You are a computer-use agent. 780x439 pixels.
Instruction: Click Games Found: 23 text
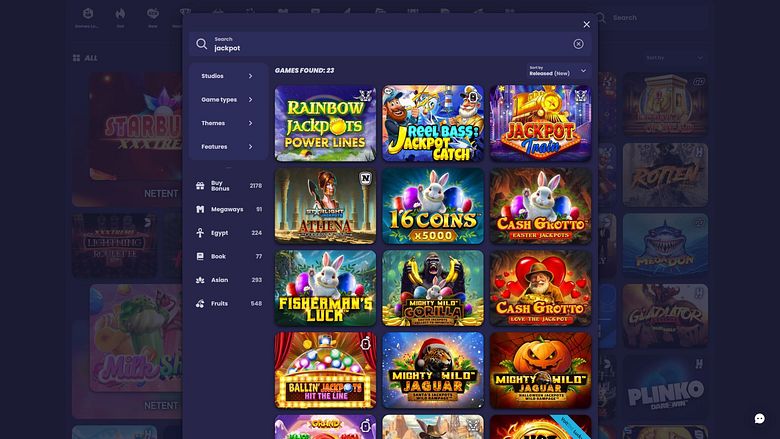tap(304, 71)
